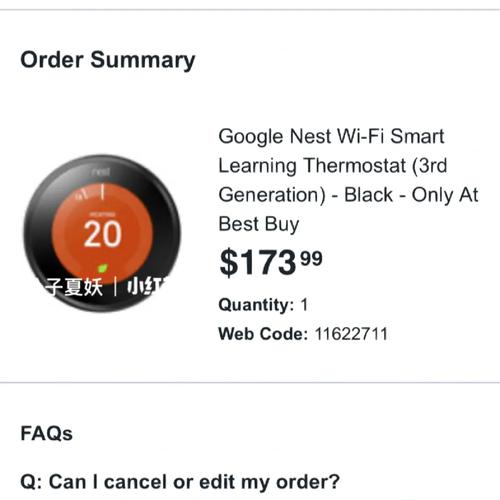Expand the 'Can I cancel or edit my order?' question
The width and height of the screenshot is (500, 500).
(180, 482)
